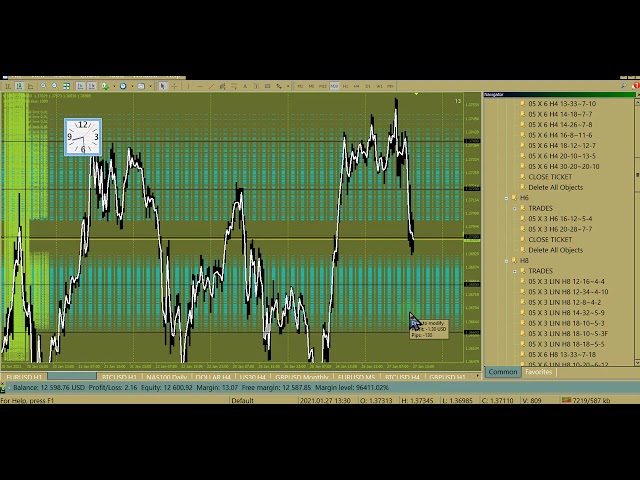Toggle the chart shift button
The image size is (640, 480).
click(91, 87)
